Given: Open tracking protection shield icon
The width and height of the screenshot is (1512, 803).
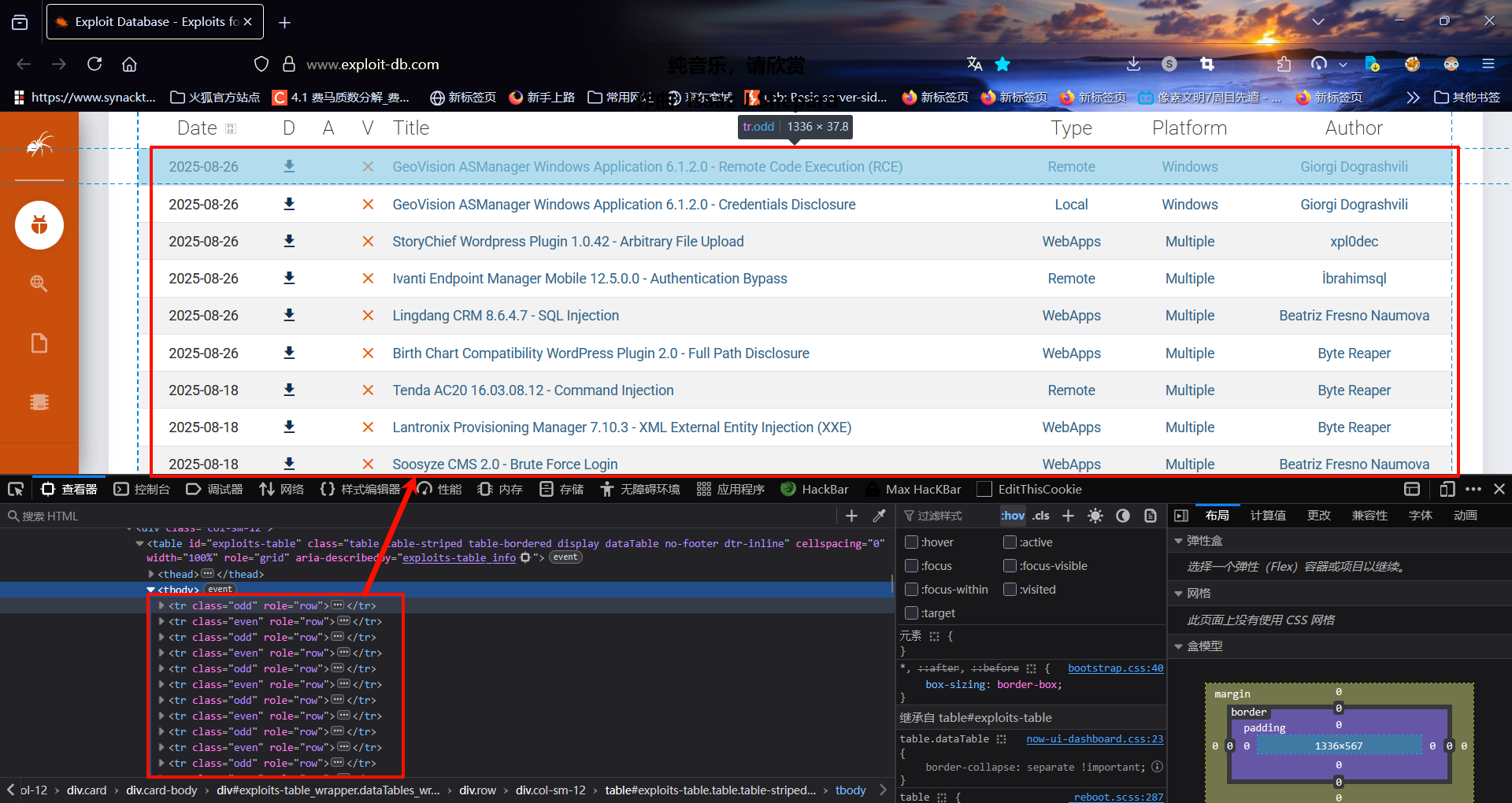Looking at the screenshot, I should click(261, 64).
